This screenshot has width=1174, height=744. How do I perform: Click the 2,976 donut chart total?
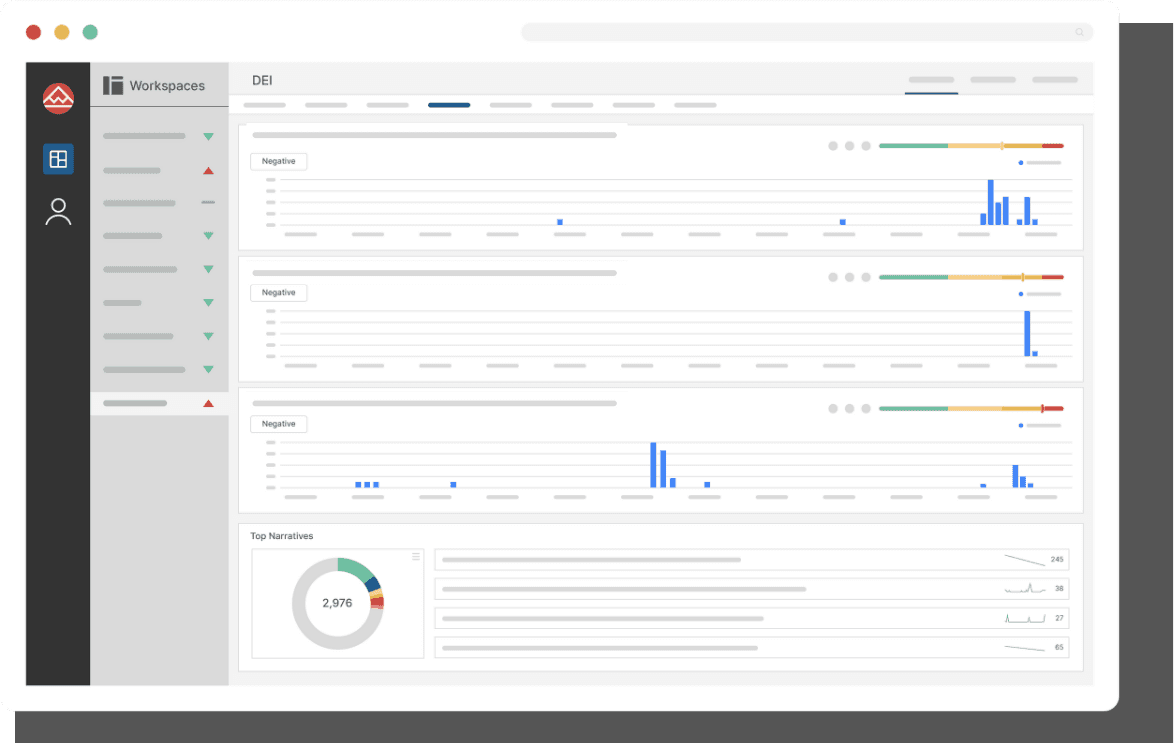point(337,603)
